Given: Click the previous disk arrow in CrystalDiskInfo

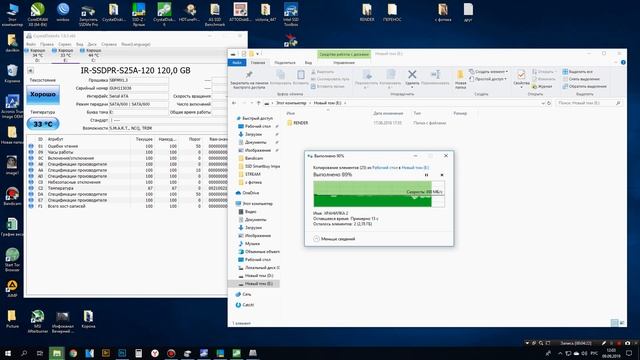Looking at the screenshot, I should click(31, 71).
